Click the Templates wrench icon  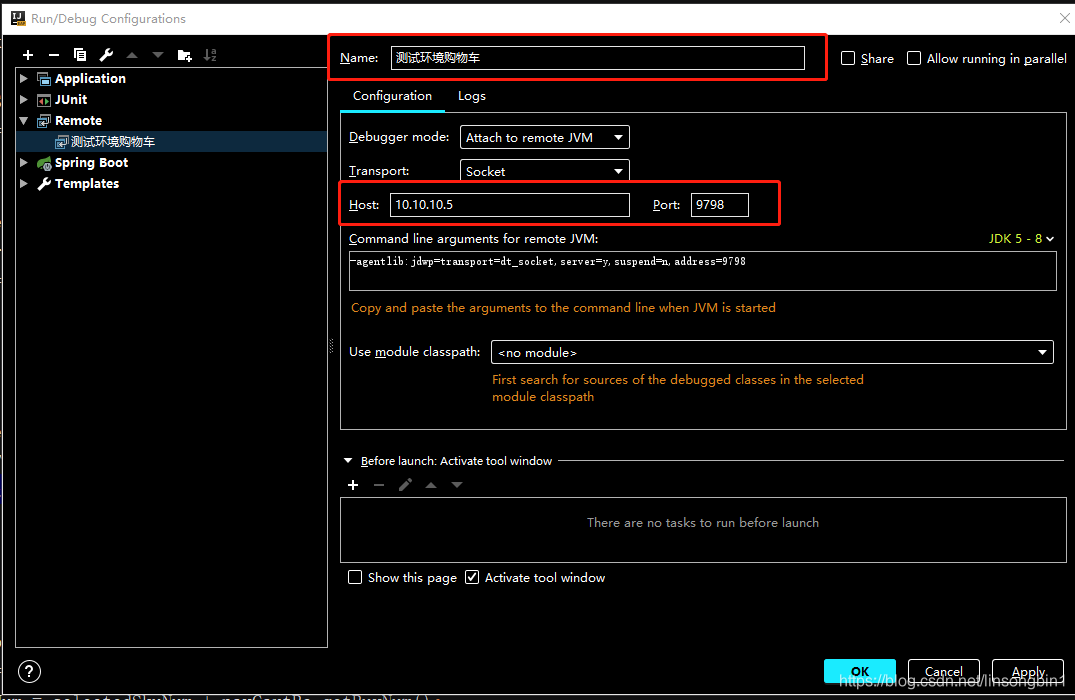[44, 184]
